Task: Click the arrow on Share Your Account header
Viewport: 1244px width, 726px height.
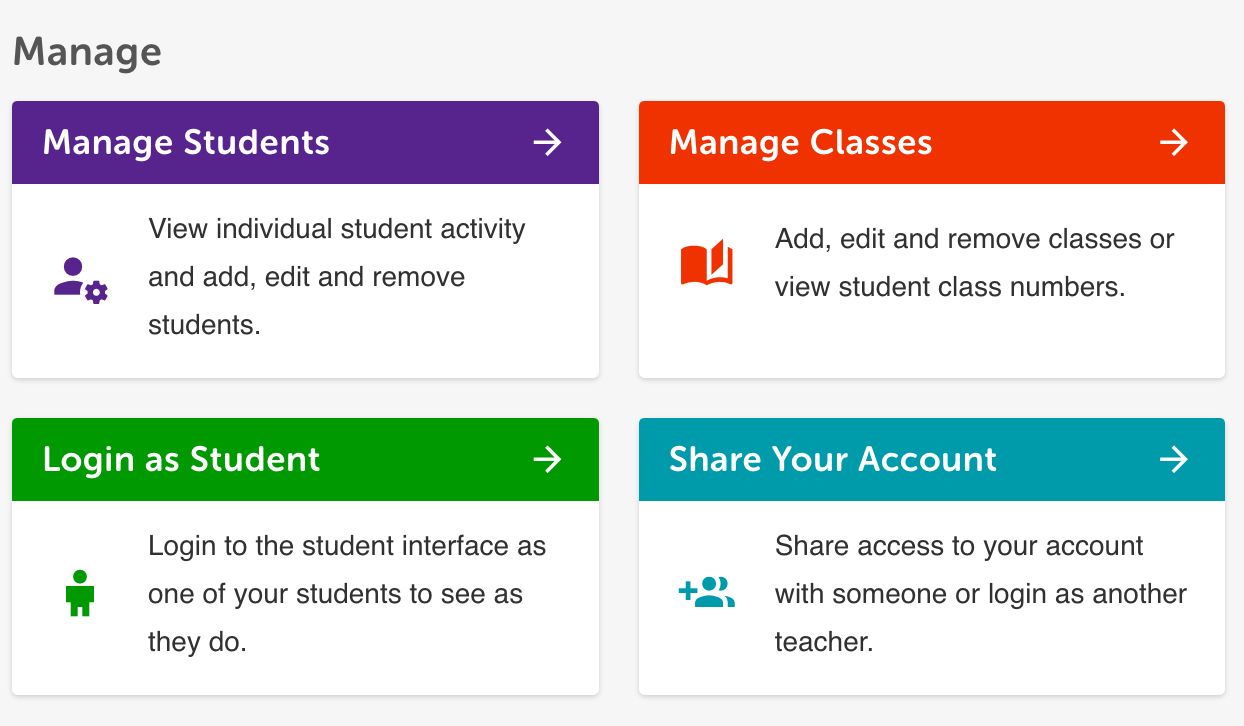Action: [x=1173, y=459]
